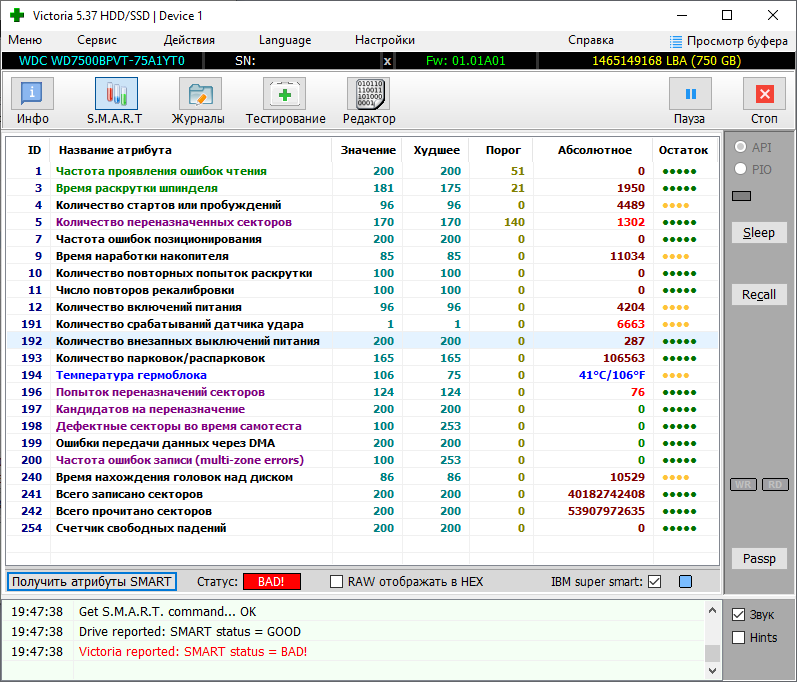
Task: Select the PIO radio button
Action: pyautogui.click(x=740, y=169)
